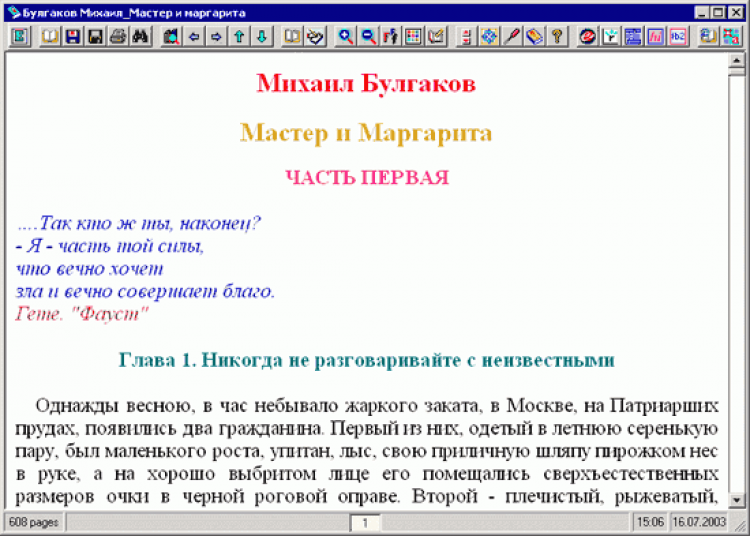
Task: Click the line 'зла и вечно совершает благо.'
Action: [145, 291]
